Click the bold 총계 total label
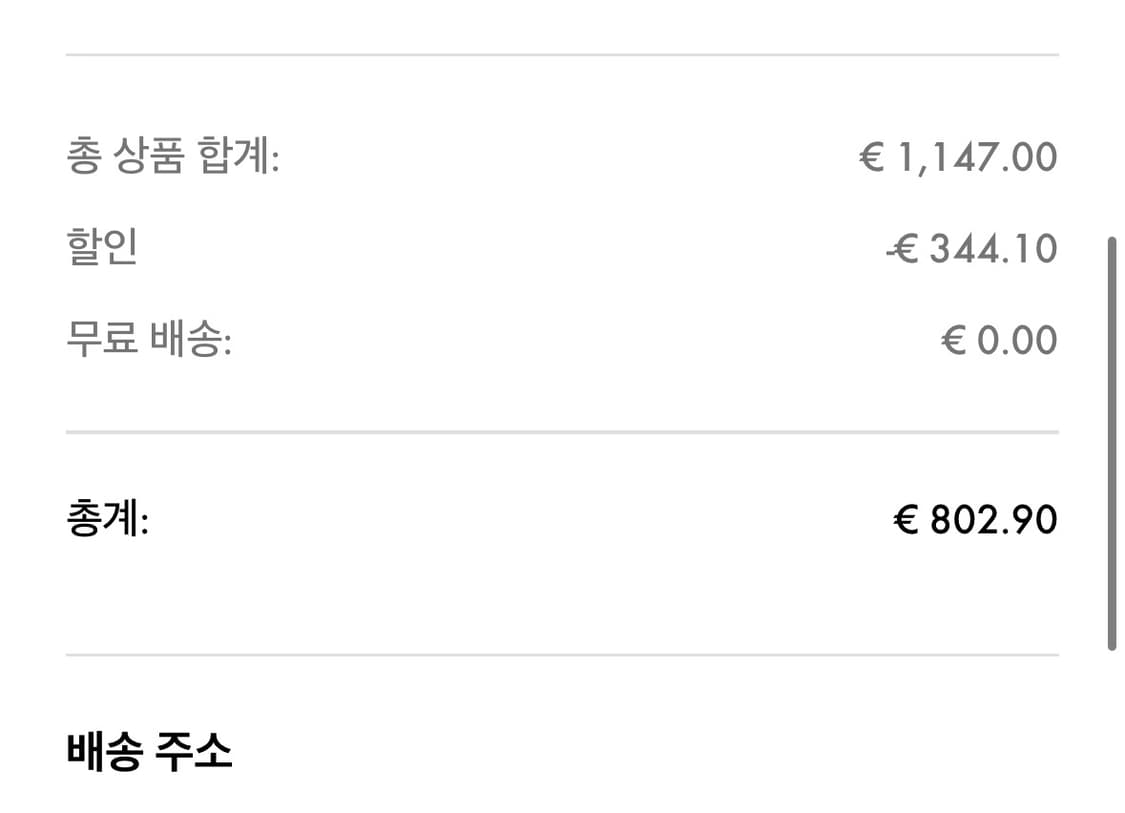The image size is (1125, 813). pyautogui.click(x=107, y=521)
